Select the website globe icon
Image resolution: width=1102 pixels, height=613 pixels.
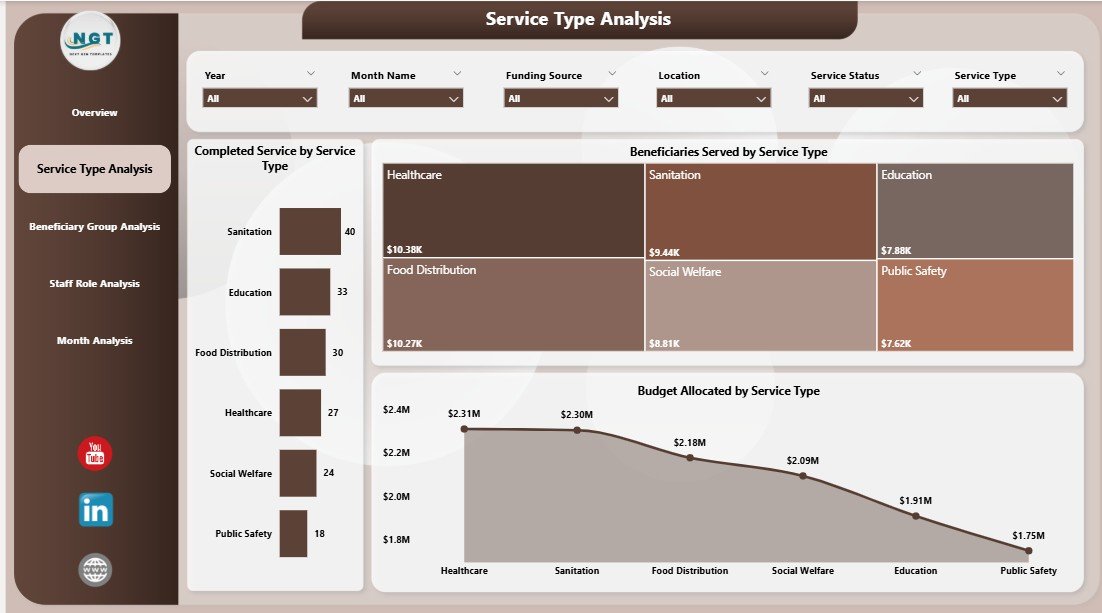click(x=94, y=568)
